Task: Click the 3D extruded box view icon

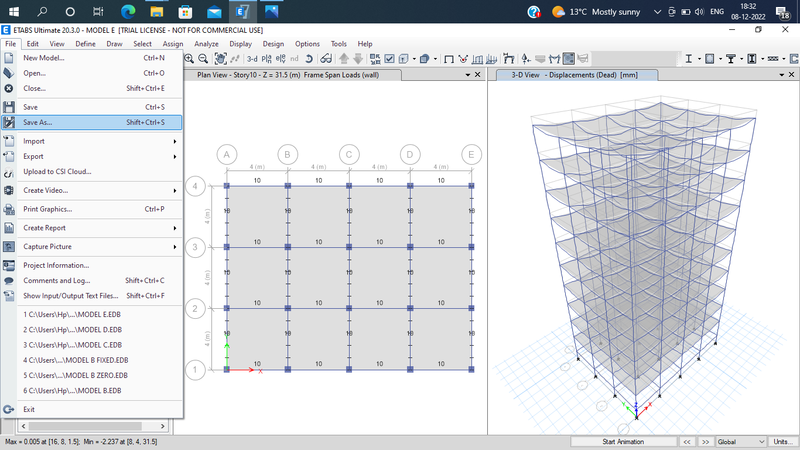Action: 424,59
